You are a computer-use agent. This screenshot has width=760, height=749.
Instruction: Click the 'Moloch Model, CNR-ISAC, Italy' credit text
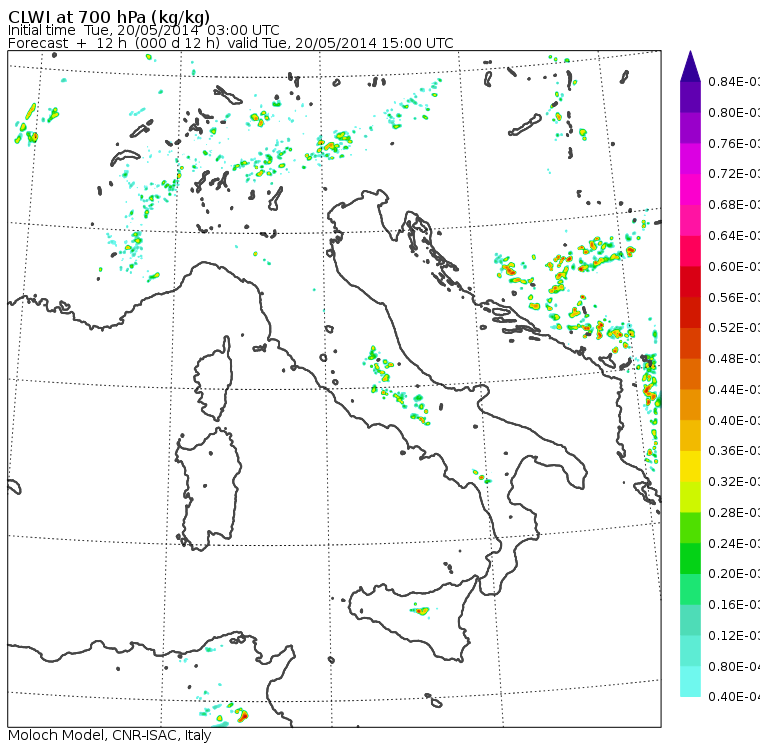110,735
